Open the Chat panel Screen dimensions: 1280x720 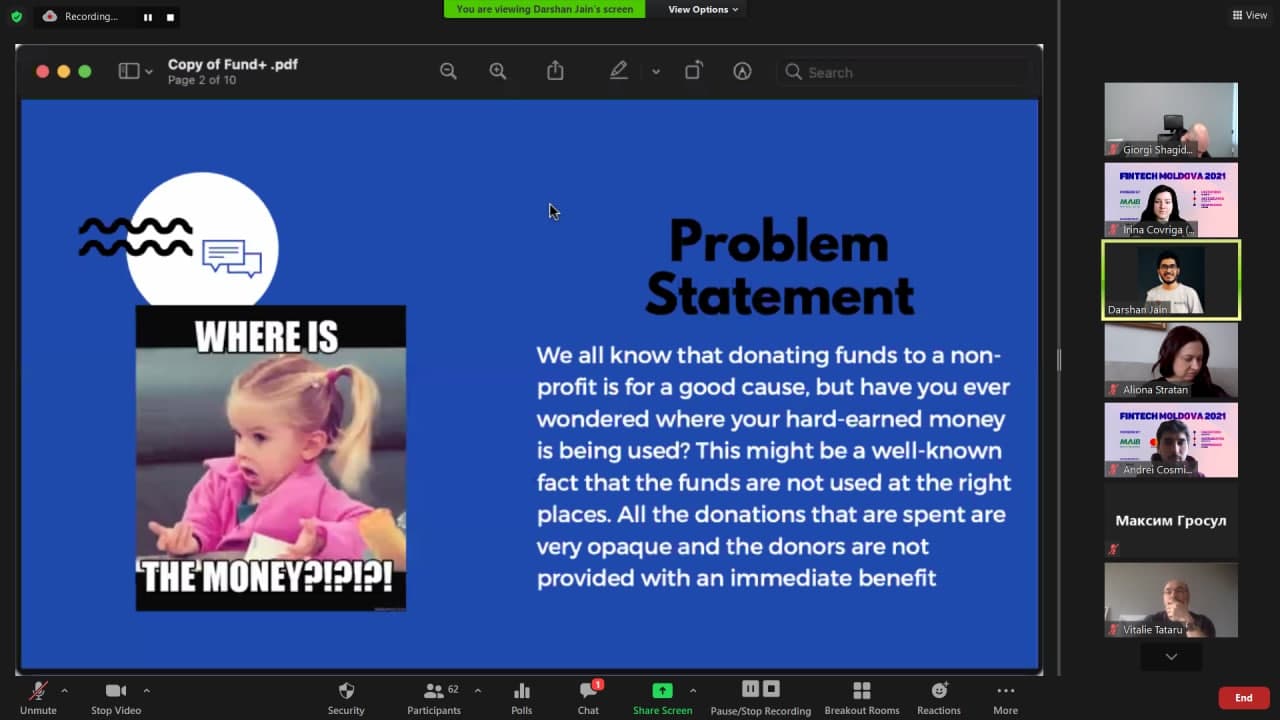588,697
